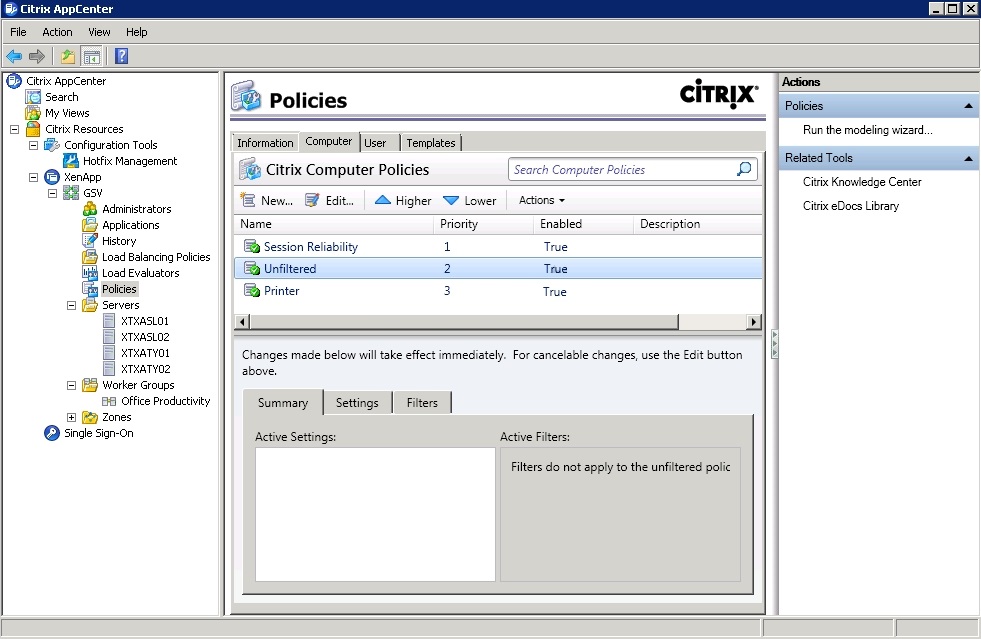
Task: Open the File menu
Action: point(18,32)
